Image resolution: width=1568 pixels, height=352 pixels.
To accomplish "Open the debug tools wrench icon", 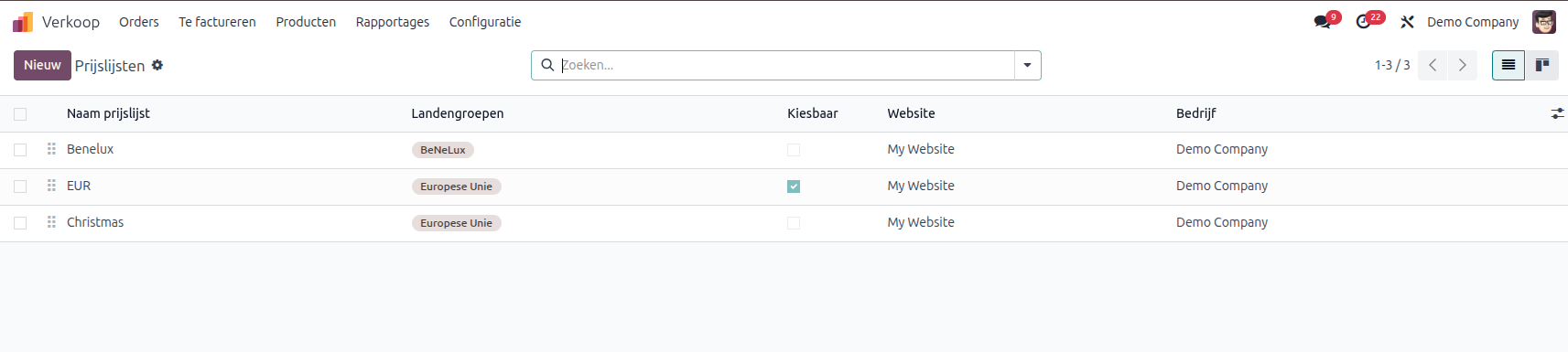I will 1407,22.
